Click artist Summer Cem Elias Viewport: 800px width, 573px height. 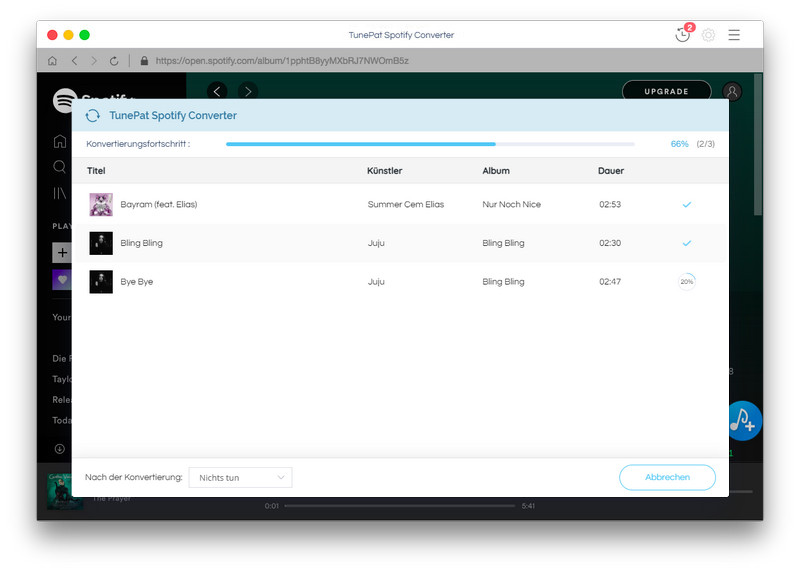(406, 204)
